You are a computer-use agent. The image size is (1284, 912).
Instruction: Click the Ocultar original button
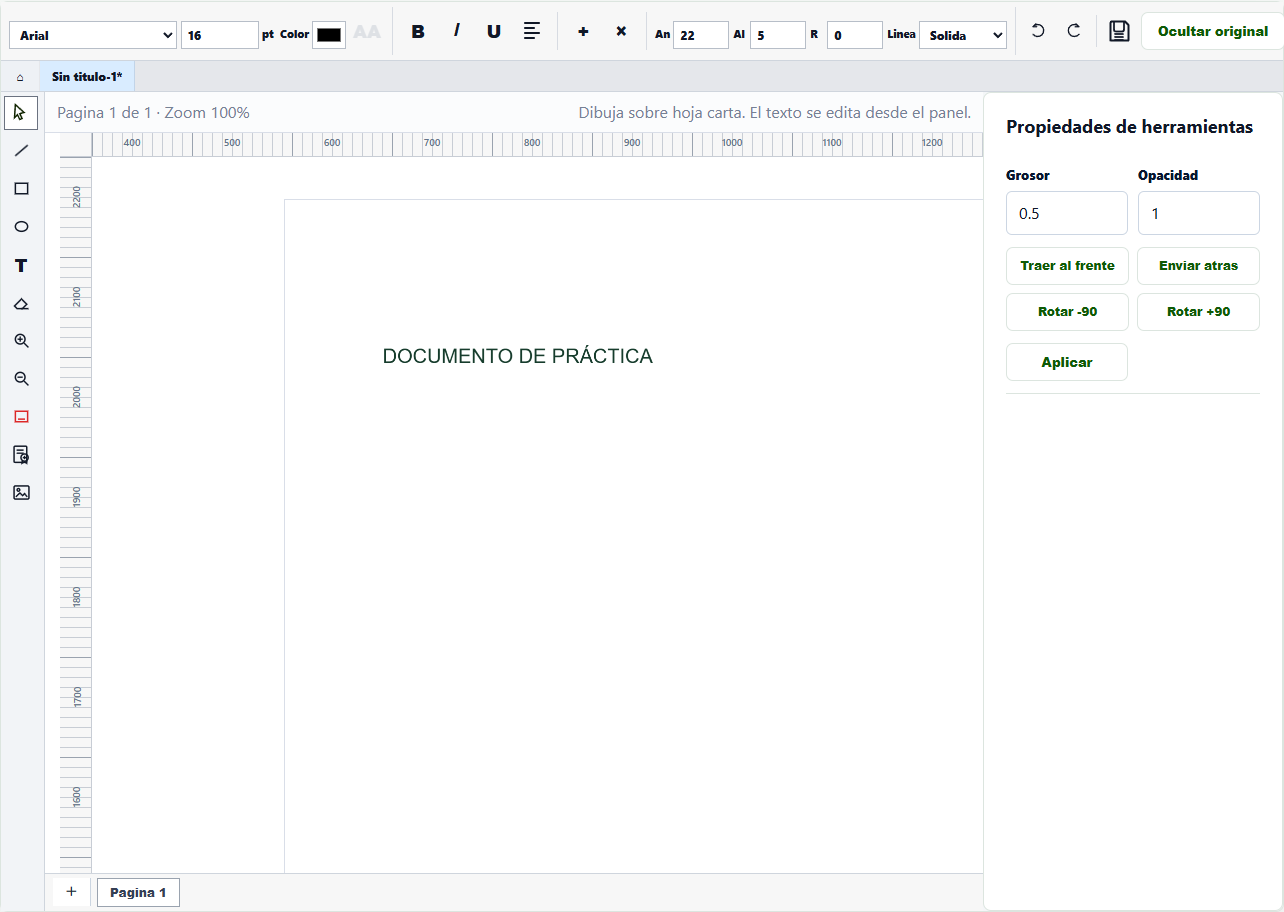click(x=1213, y=32)
